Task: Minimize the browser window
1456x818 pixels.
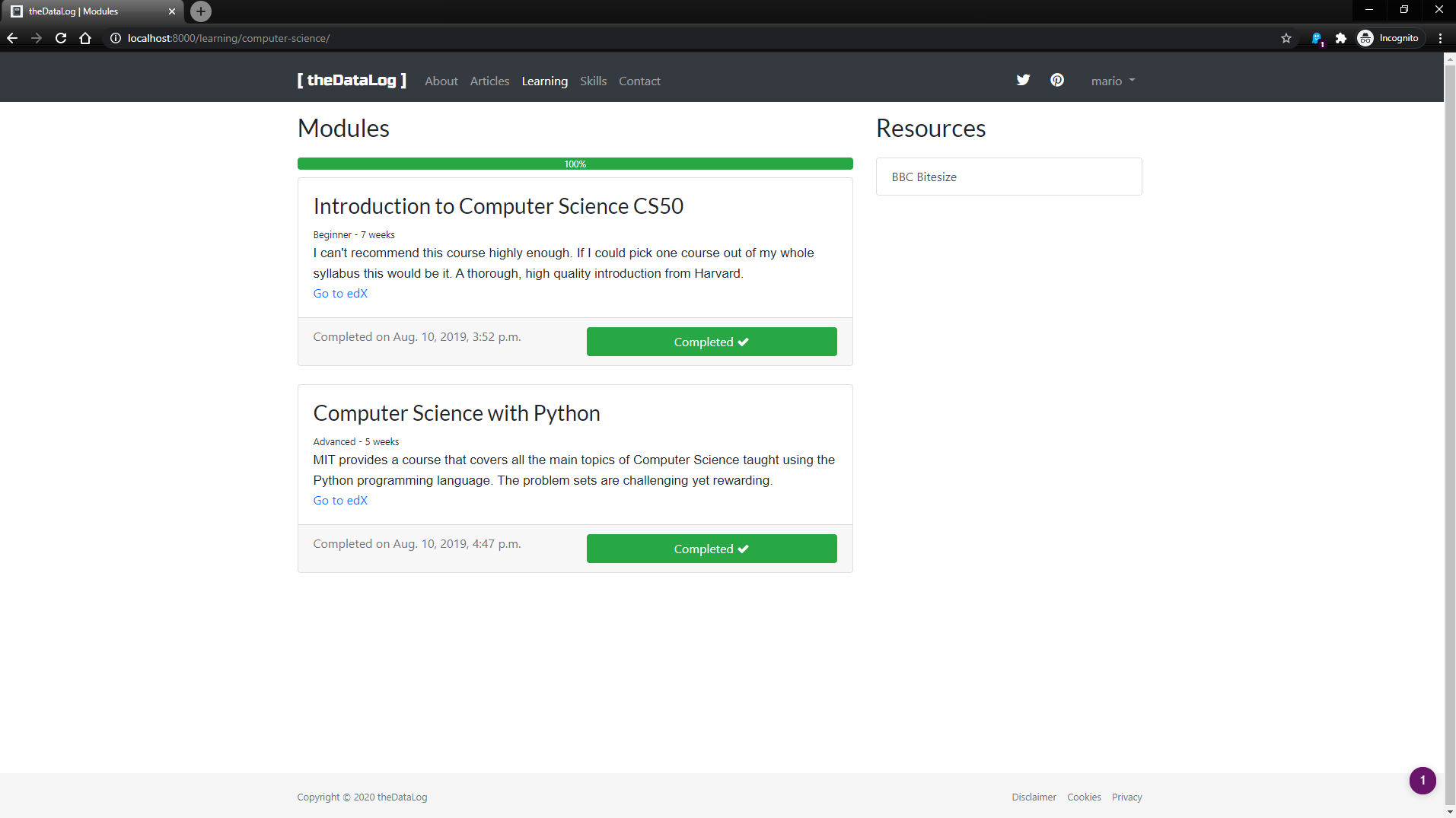Action: coord(1369,10)
